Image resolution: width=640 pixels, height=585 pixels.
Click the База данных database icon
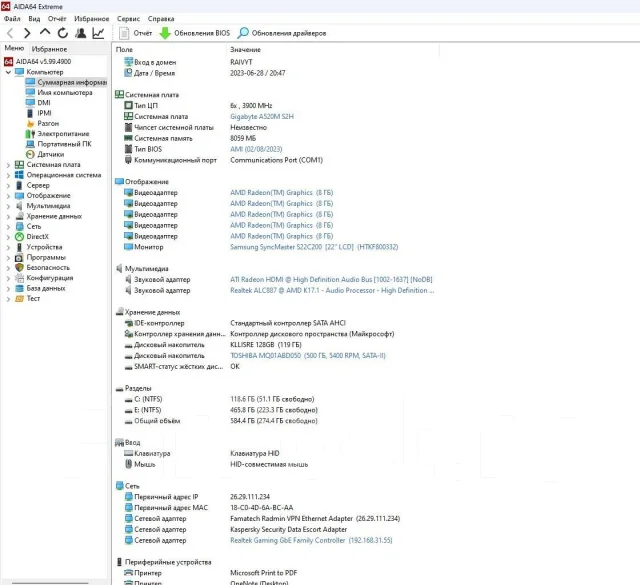tap(19, 288)
